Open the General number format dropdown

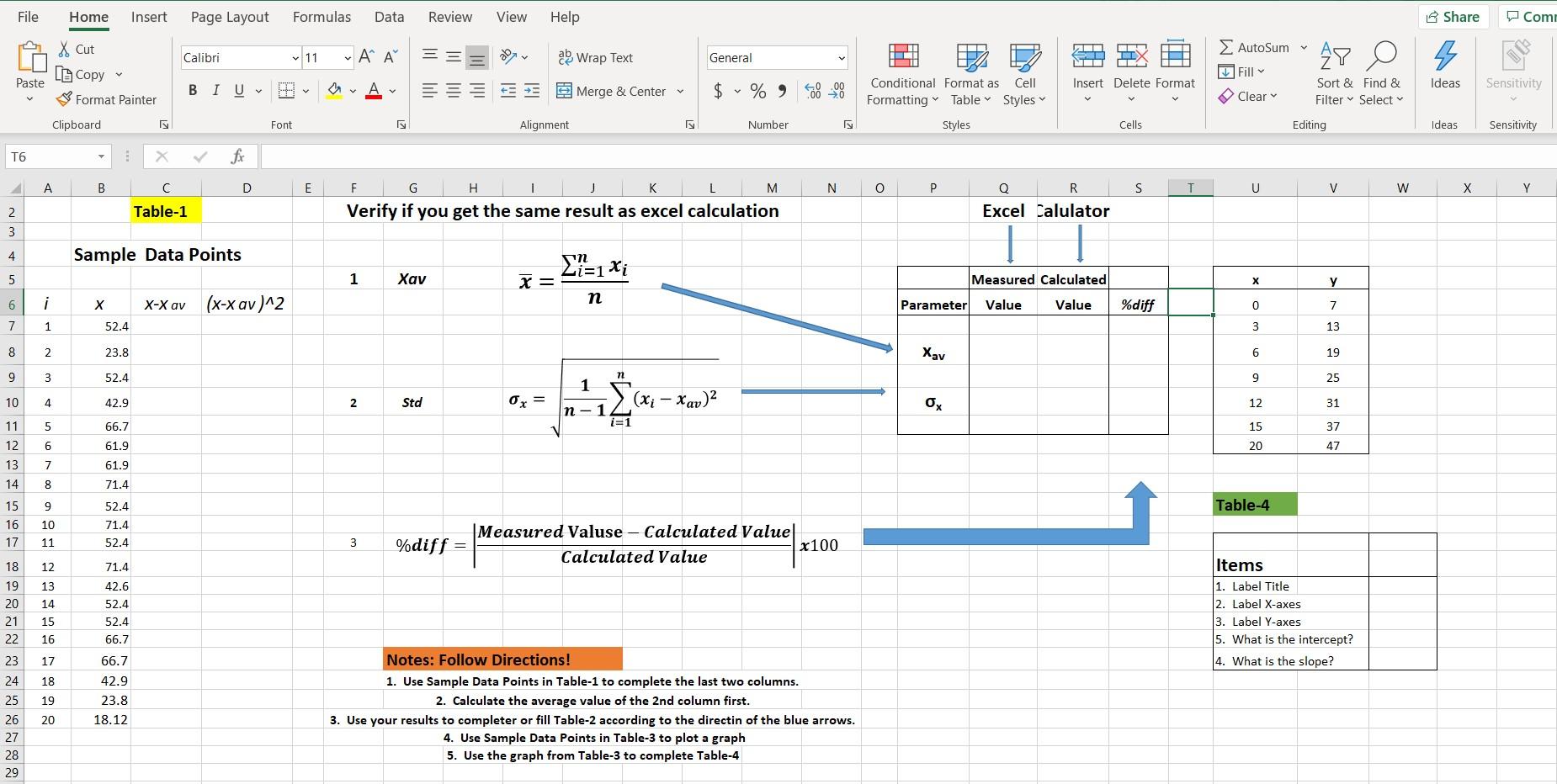tap(841, 57)
